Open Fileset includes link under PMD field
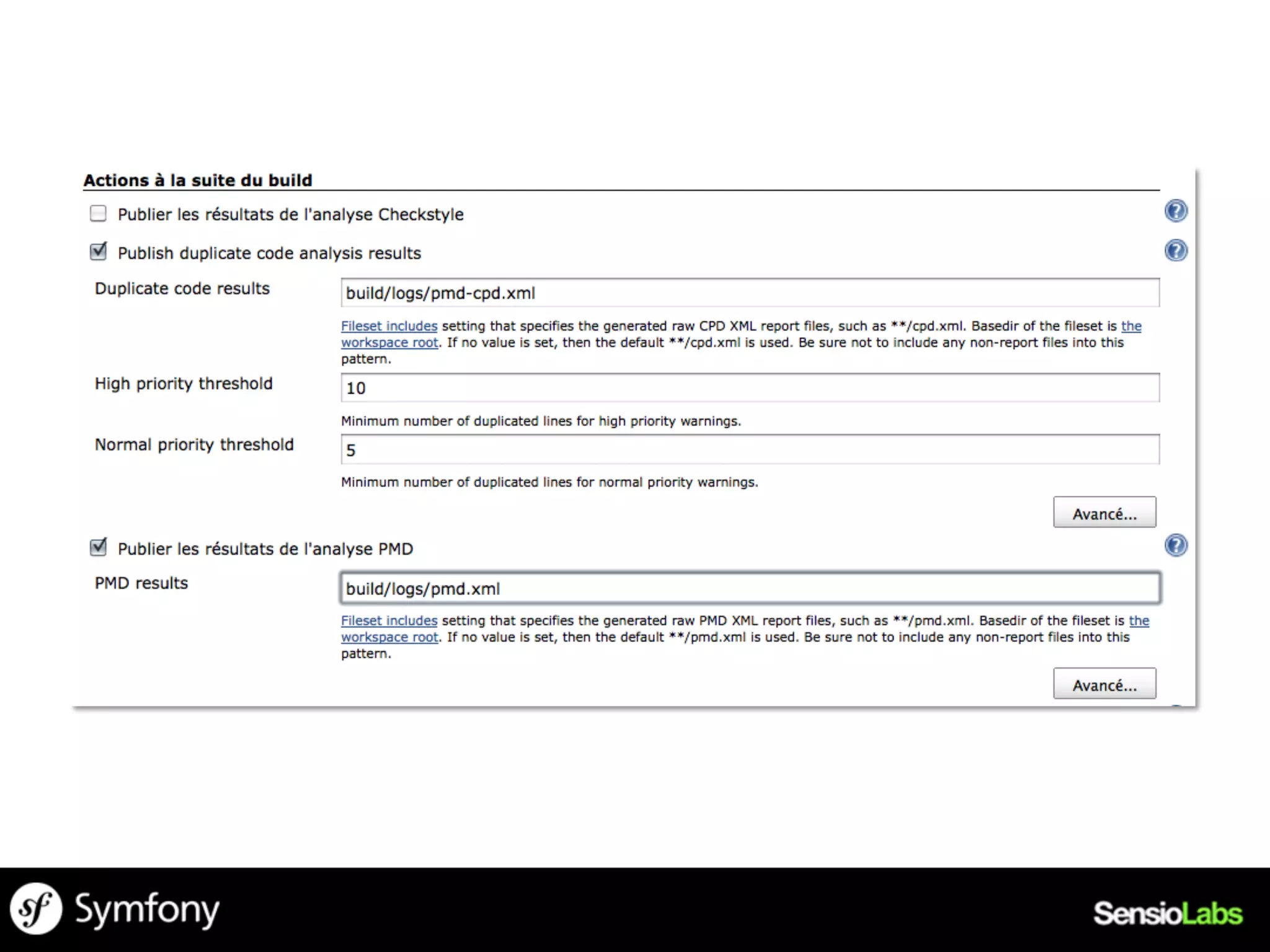The width and height of the screenshot is (1270, 952). pyautogui.click(x=389, y=620)
